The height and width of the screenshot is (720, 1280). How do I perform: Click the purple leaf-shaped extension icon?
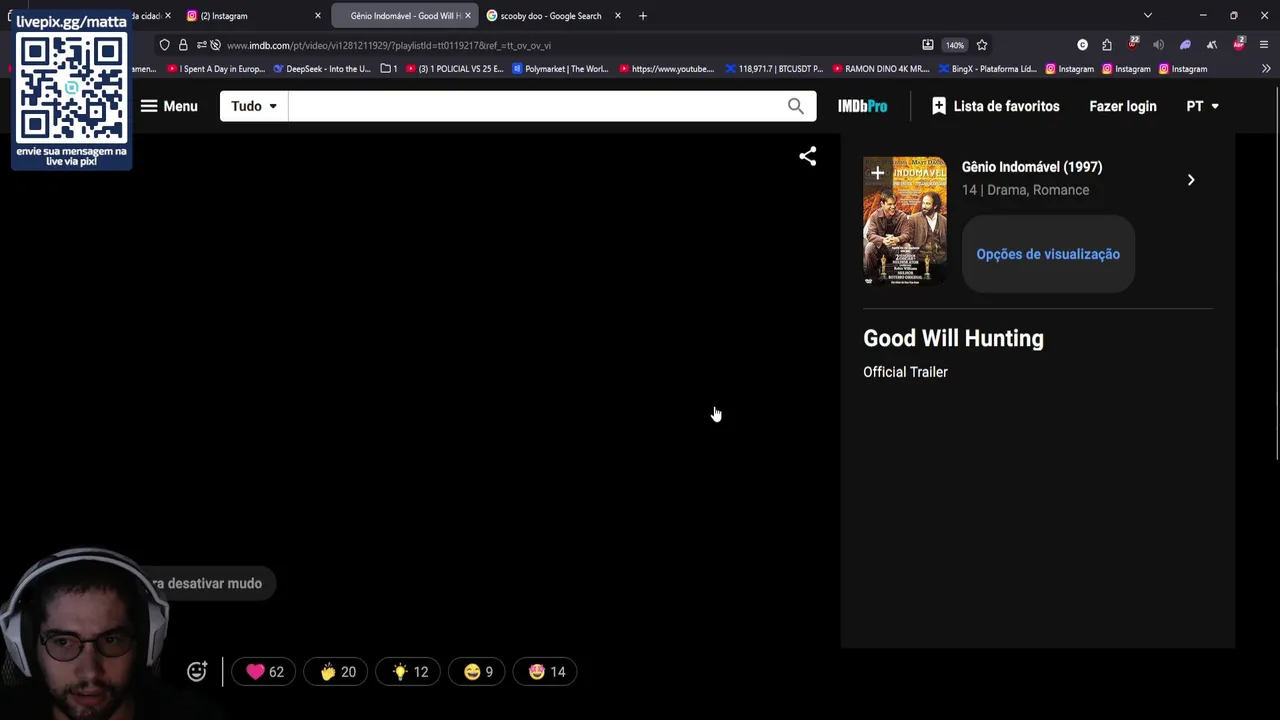(x=1185, y=45)
